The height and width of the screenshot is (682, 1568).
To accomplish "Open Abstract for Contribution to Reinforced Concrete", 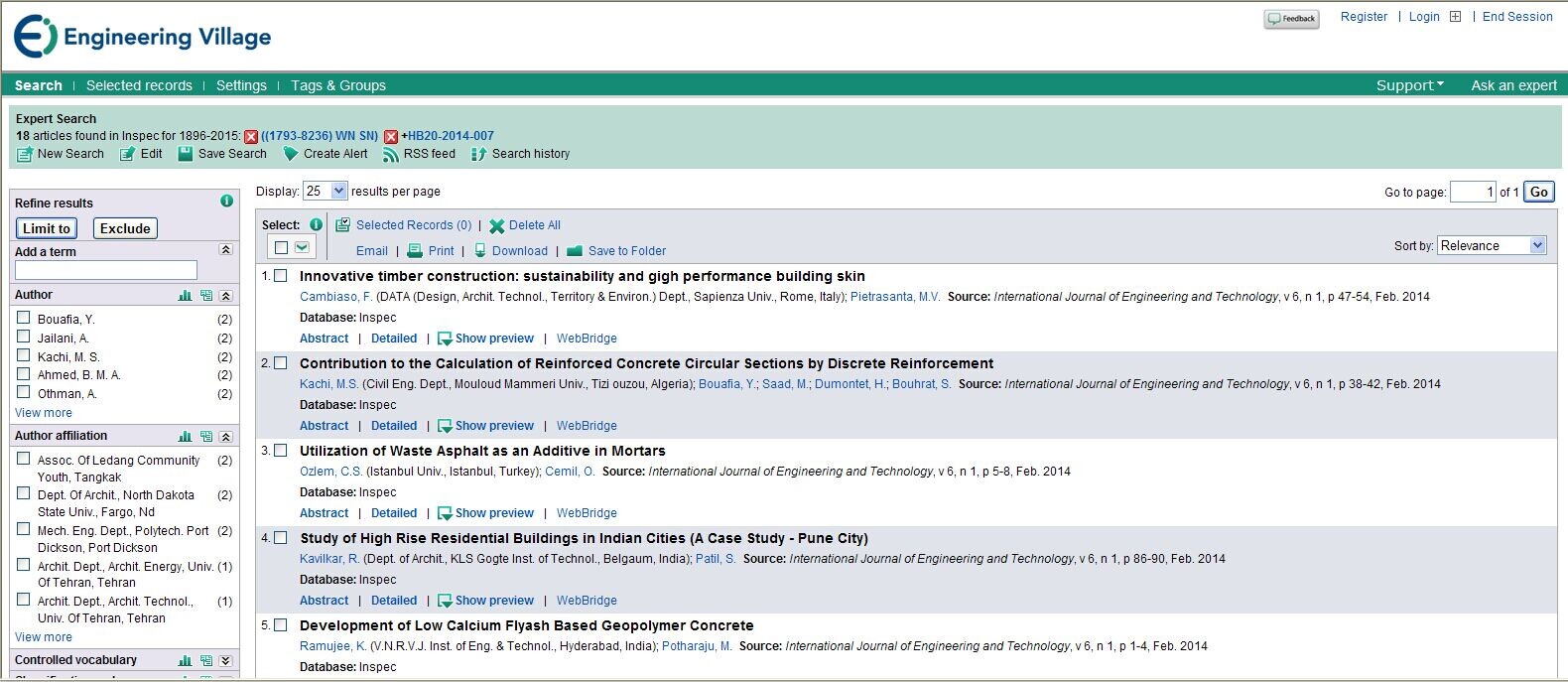I will 325,426.
